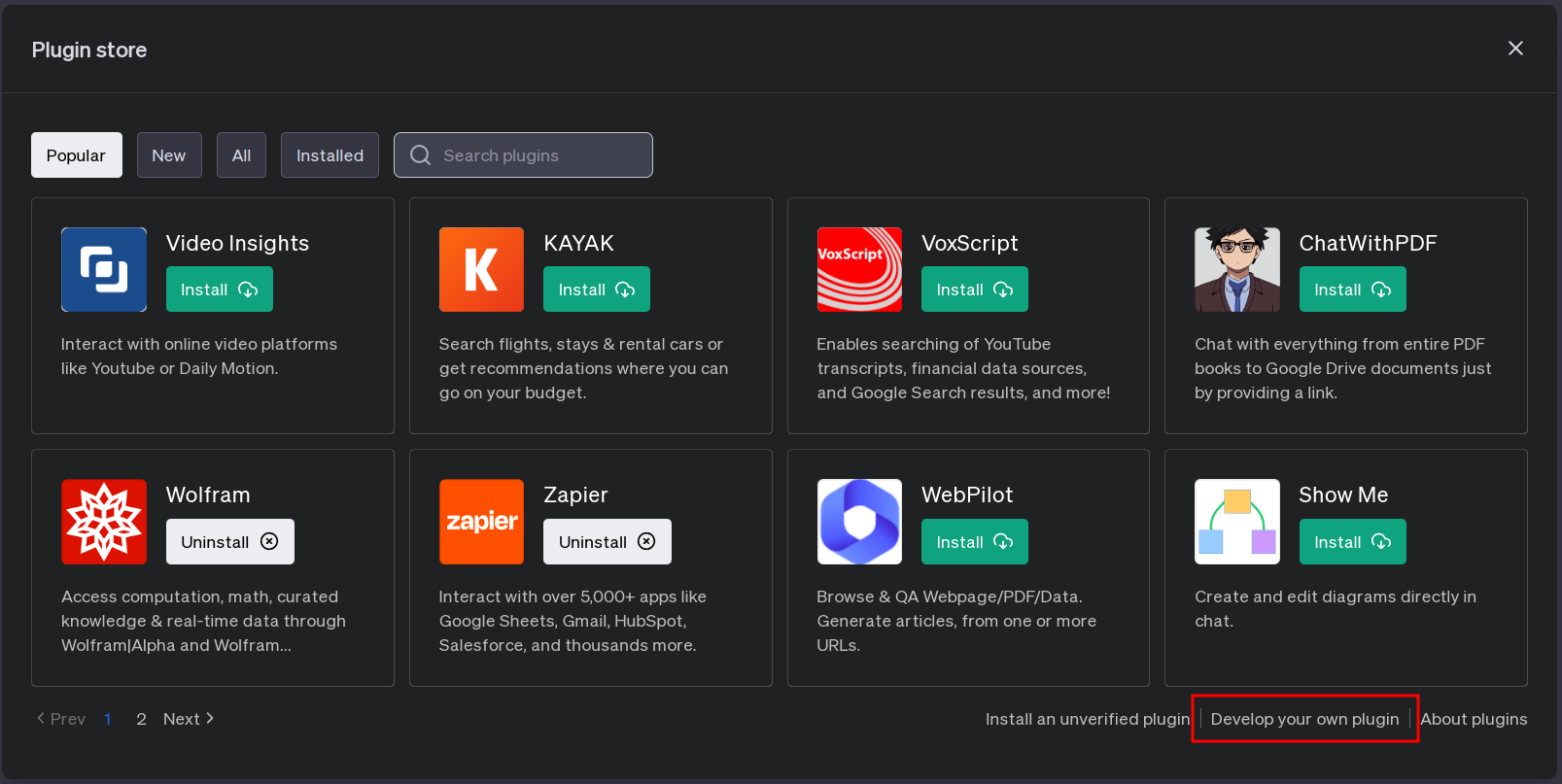This screenshot has width=1562, height=784.
Task: Click the ChatWithPDF avatar icon
Action: pyautogui.click(x=1236, y=269)
